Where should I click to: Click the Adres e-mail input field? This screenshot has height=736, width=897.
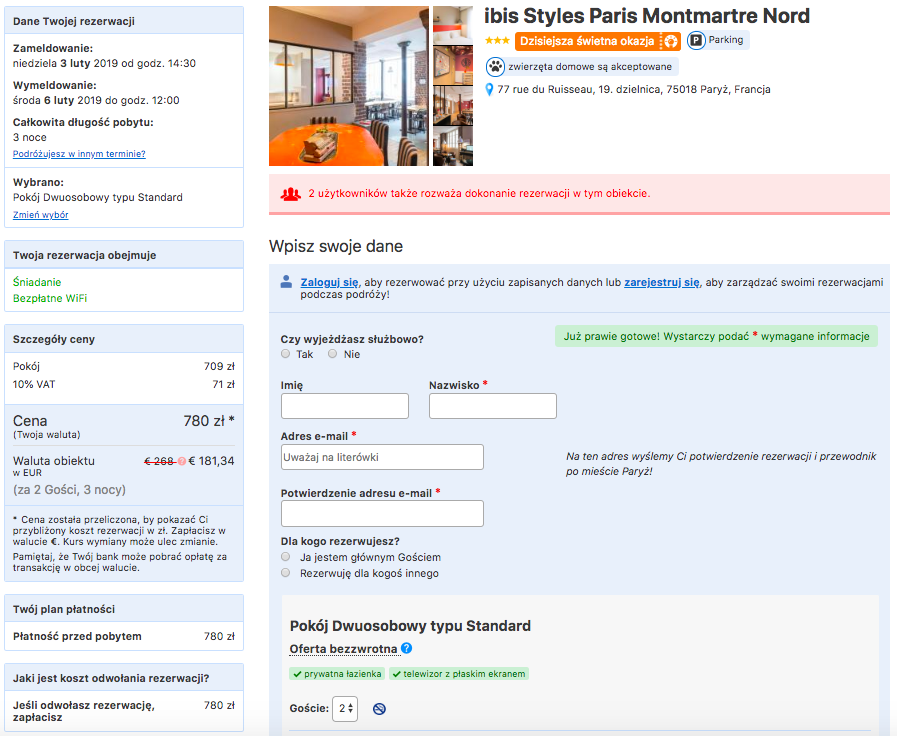click(x=382, y=457)
